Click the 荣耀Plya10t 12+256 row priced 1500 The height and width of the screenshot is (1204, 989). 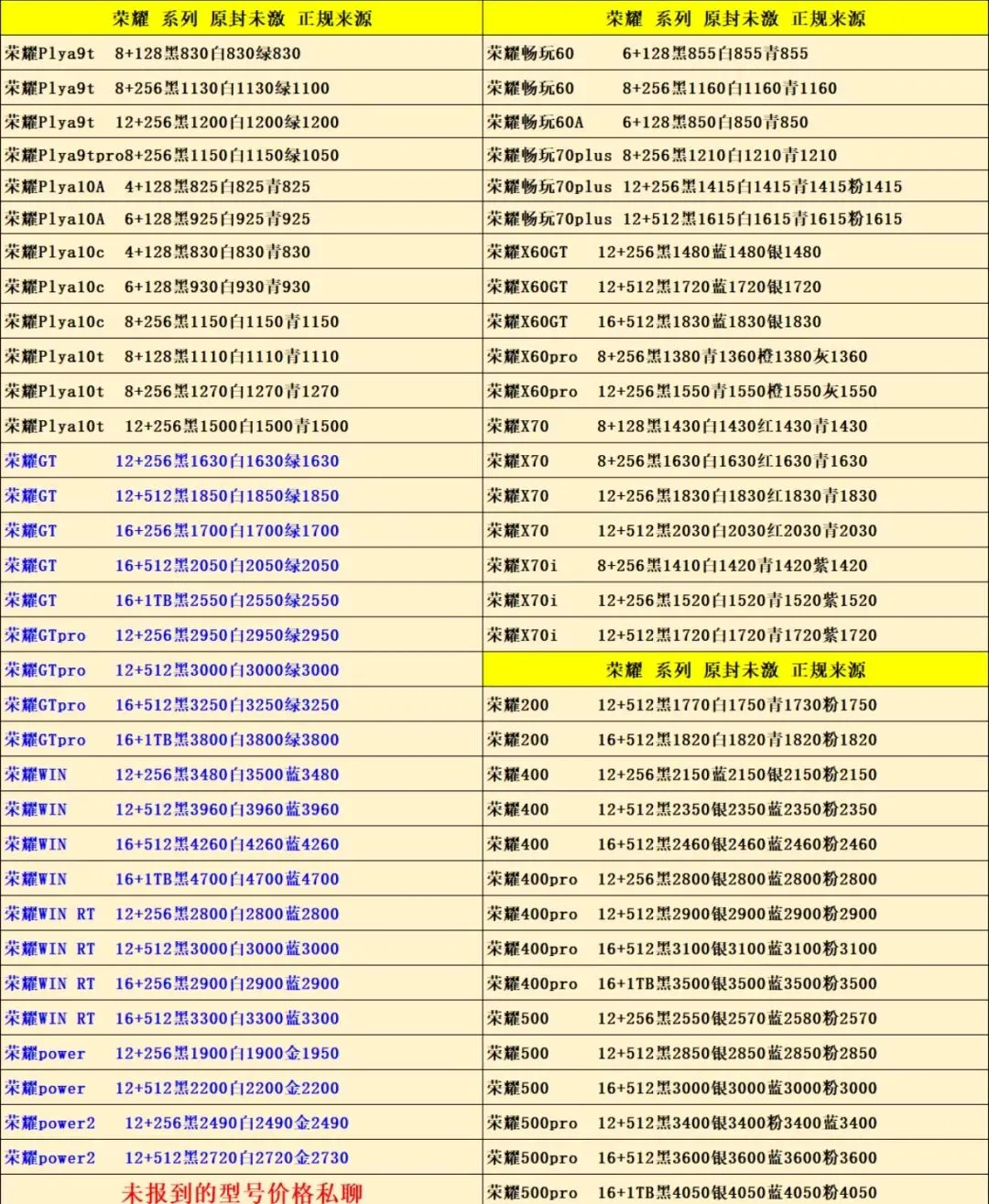242,426
